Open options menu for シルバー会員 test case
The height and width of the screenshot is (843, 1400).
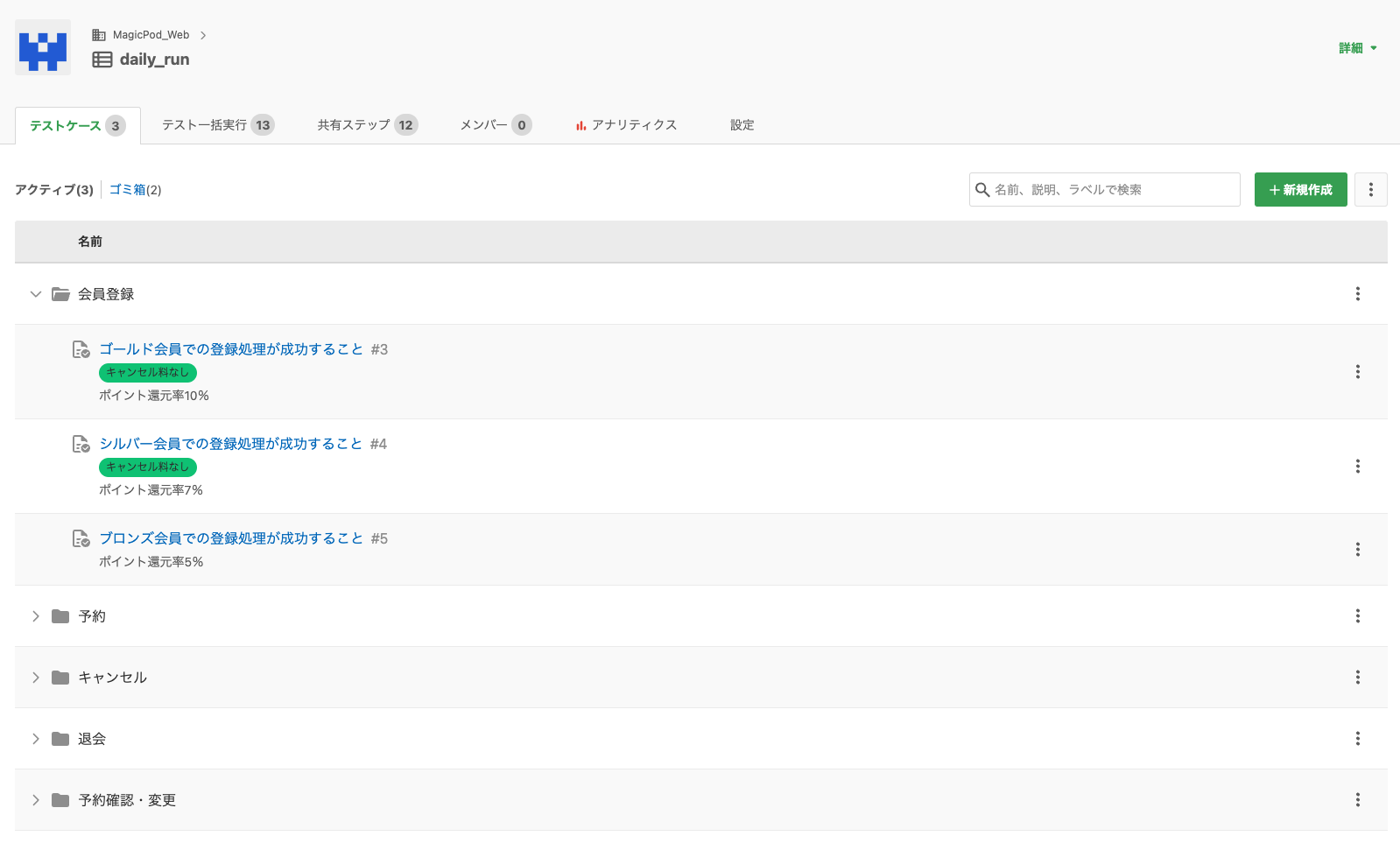[1357, 467]
